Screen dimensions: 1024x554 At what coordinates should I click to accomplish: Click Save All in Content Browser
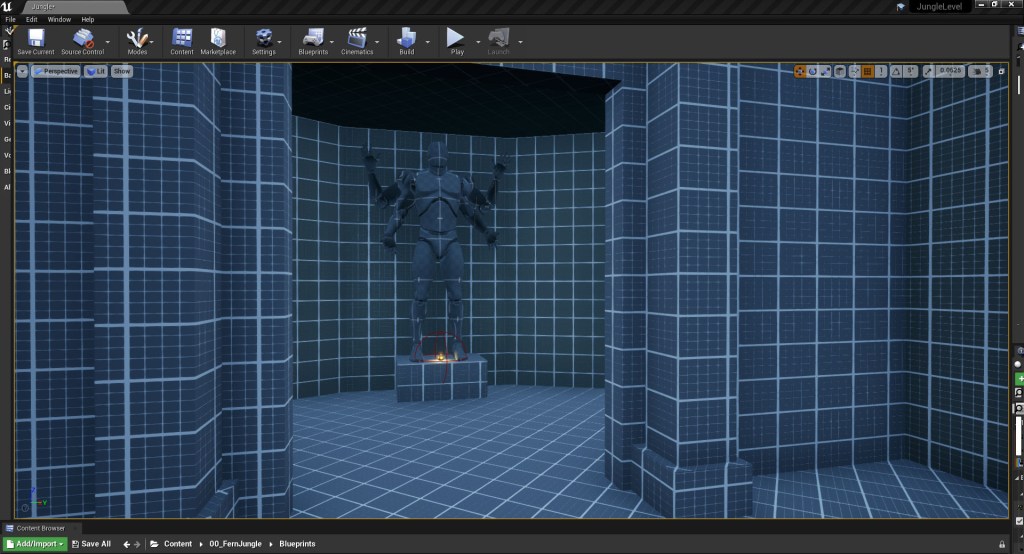[90, 544]
